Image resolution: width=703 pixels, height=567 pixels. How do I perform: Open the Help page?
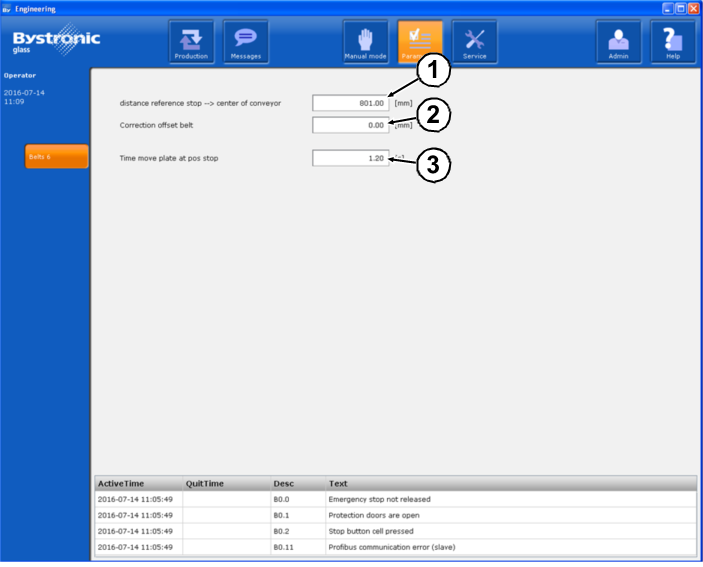click(x=673, y=42)
